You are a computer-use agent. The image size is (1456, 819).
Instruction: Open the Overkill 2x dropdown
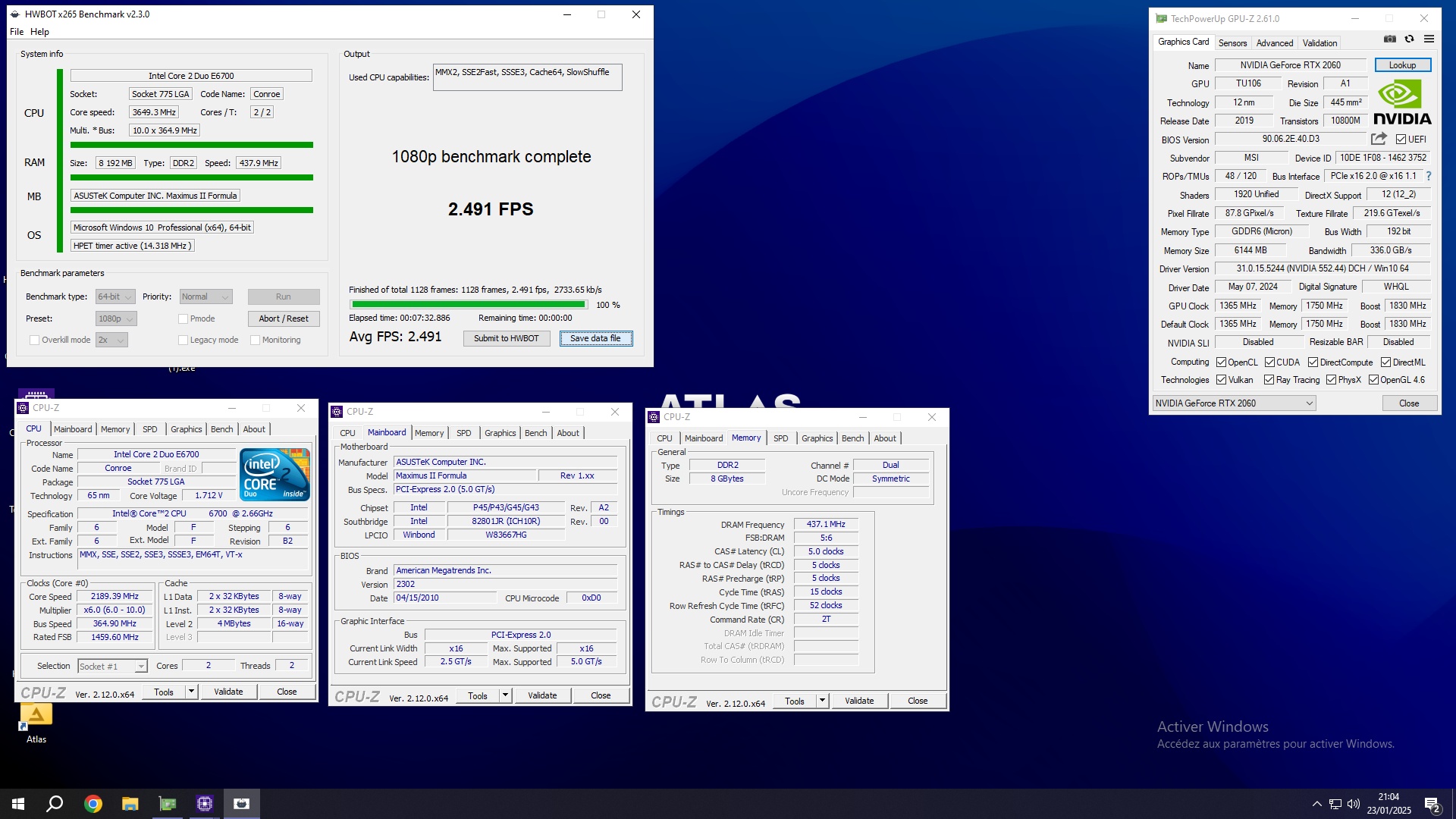coord(111,340)
